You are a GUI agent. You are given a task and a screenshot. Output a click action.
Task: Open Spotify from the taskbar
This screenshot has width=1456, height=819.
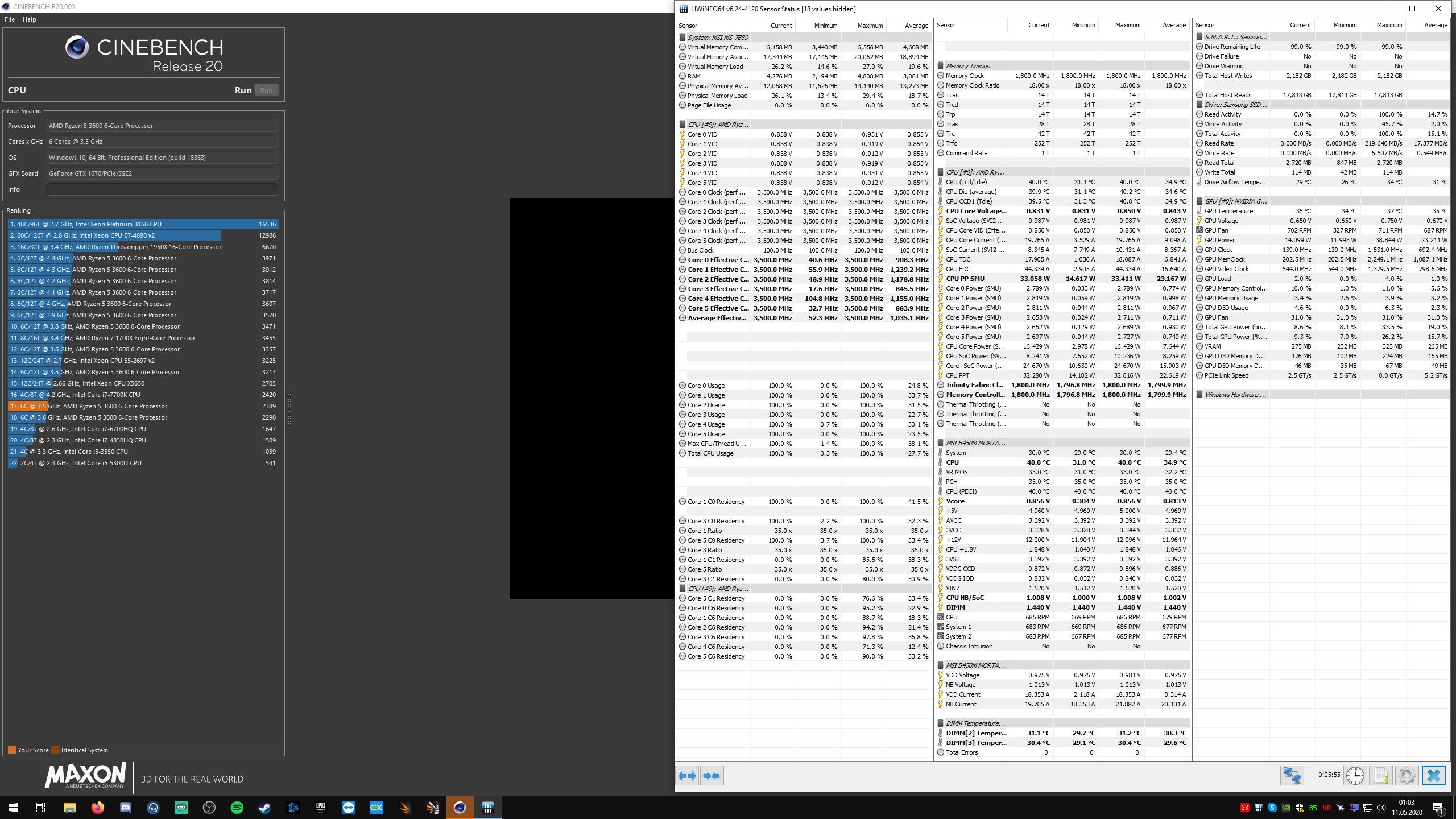pos(237,807)
